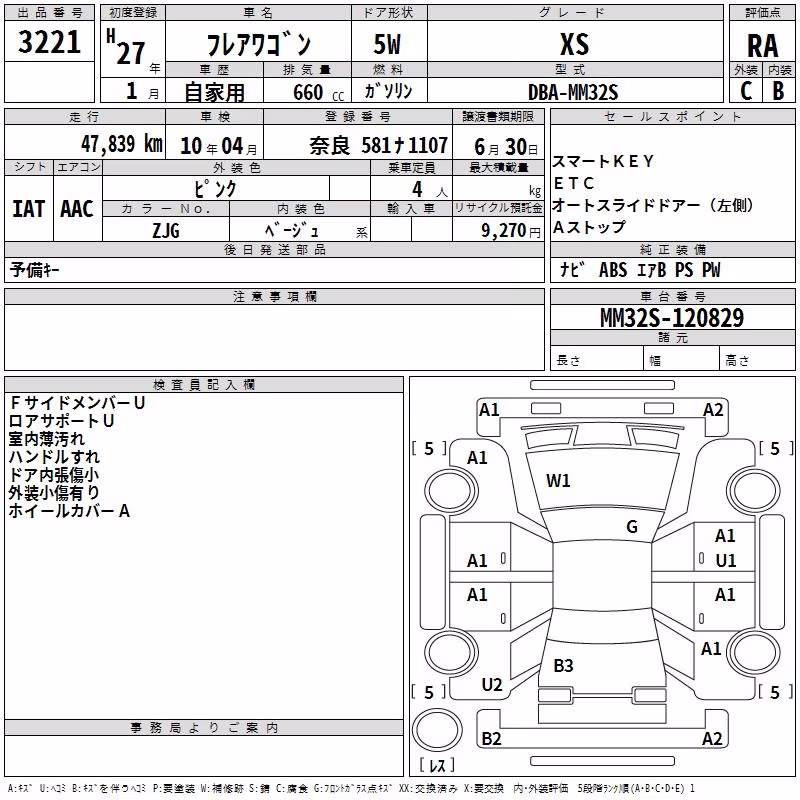Select mileage 47,839 km
Screen dimensions: 800x800
click(x=122, y=144)
